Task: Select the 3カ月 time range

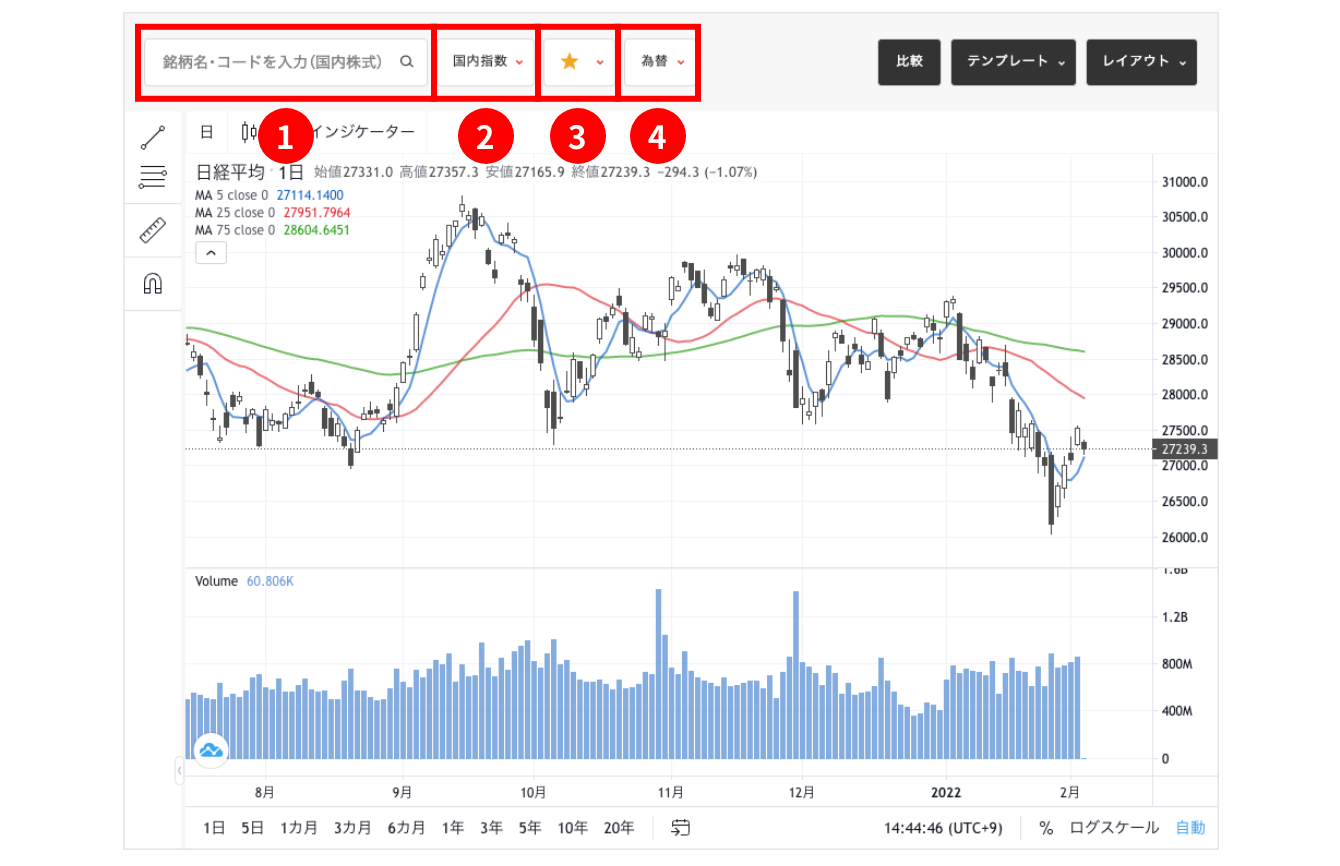Action: (353, 828)
